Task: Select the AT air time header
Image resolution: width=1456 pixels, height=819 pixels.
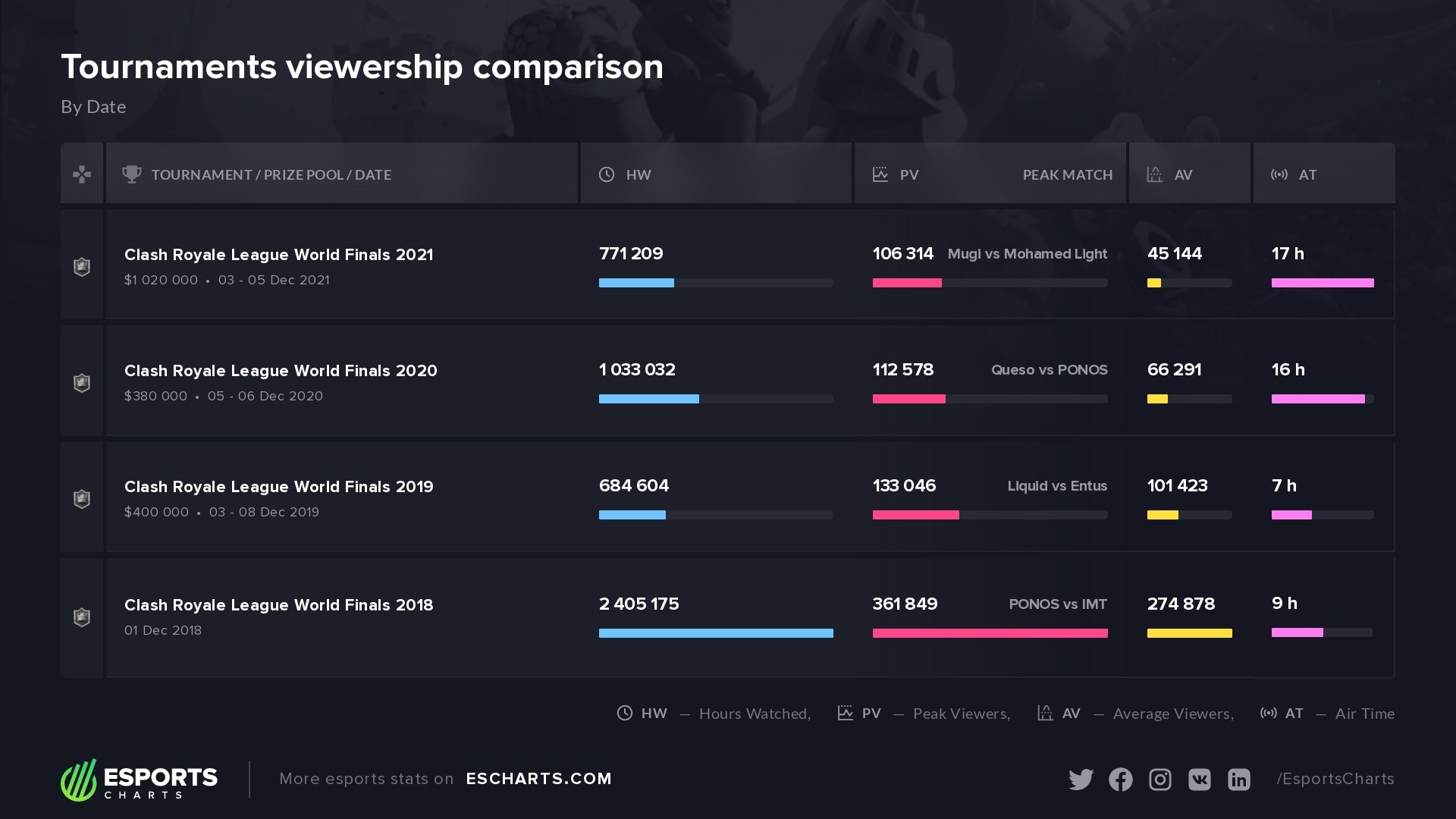Action: pos(1307,174)
